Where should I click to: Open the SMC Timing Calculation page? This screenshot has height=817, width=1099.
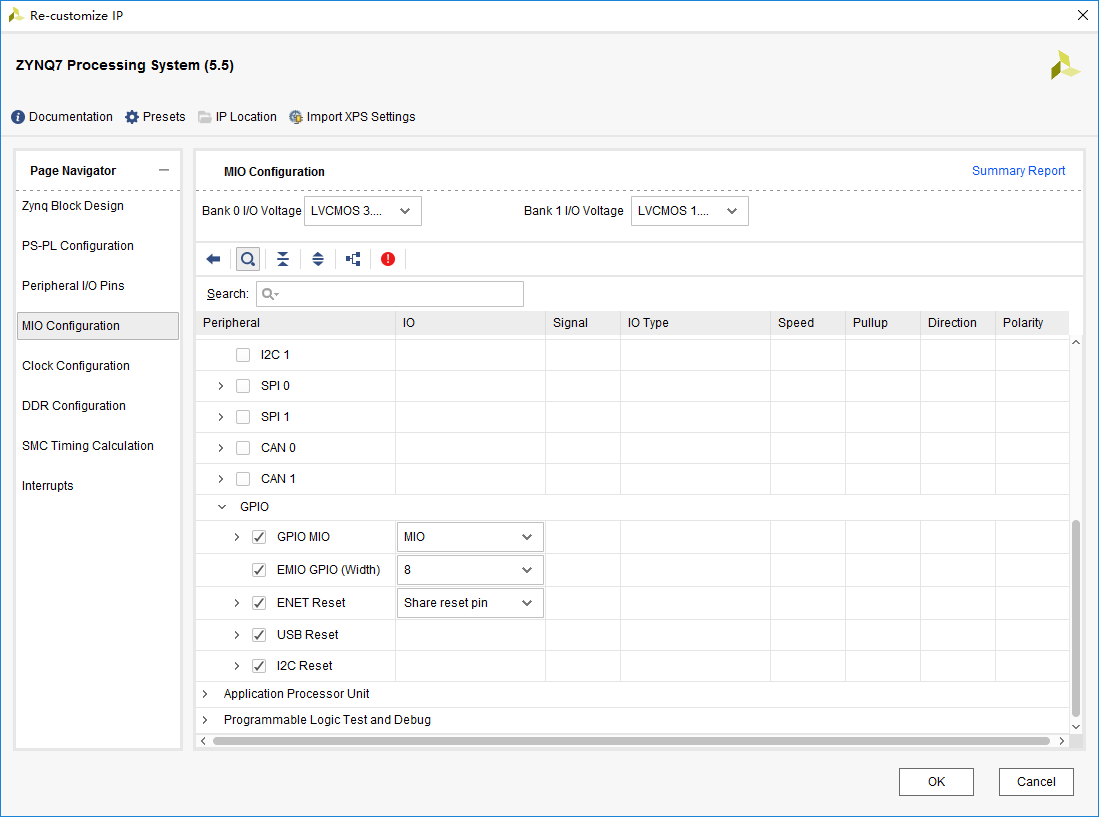[88, 446]
